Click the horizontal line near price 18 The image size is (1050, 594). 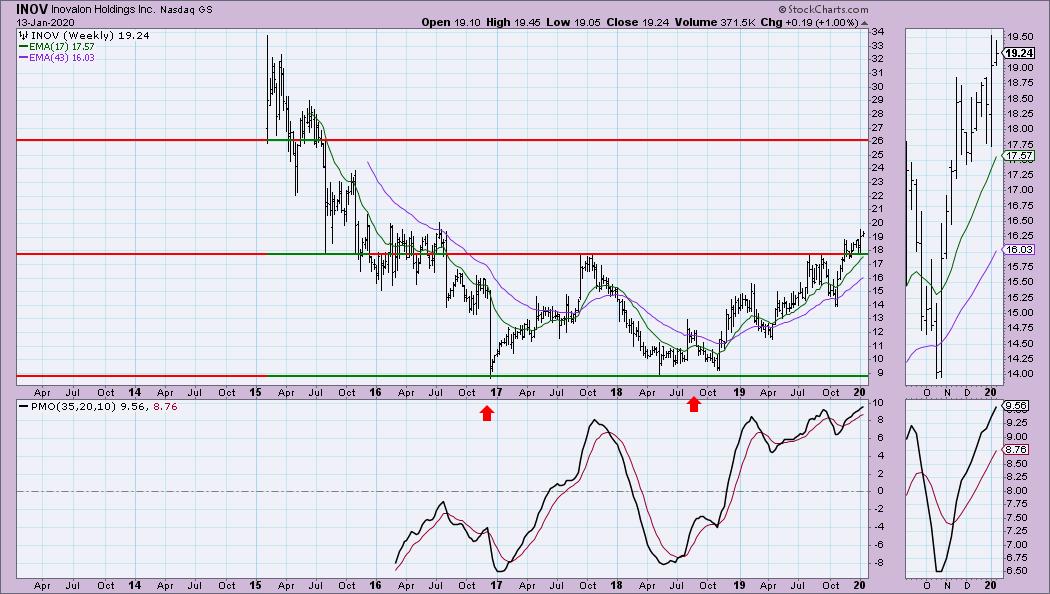coord(442,254)
